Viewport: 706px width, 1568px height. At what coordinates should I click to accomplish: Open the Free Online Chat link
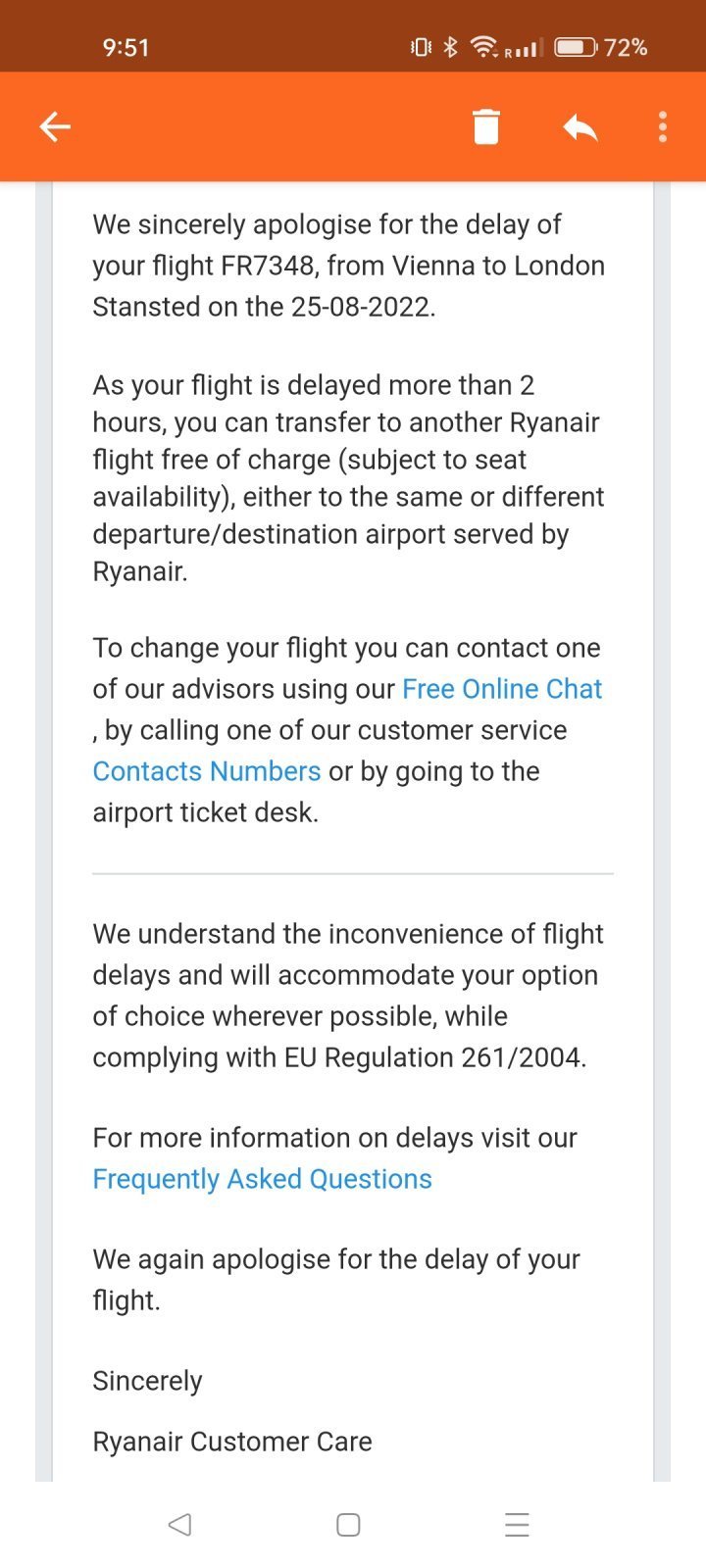(x=502, y=689)
